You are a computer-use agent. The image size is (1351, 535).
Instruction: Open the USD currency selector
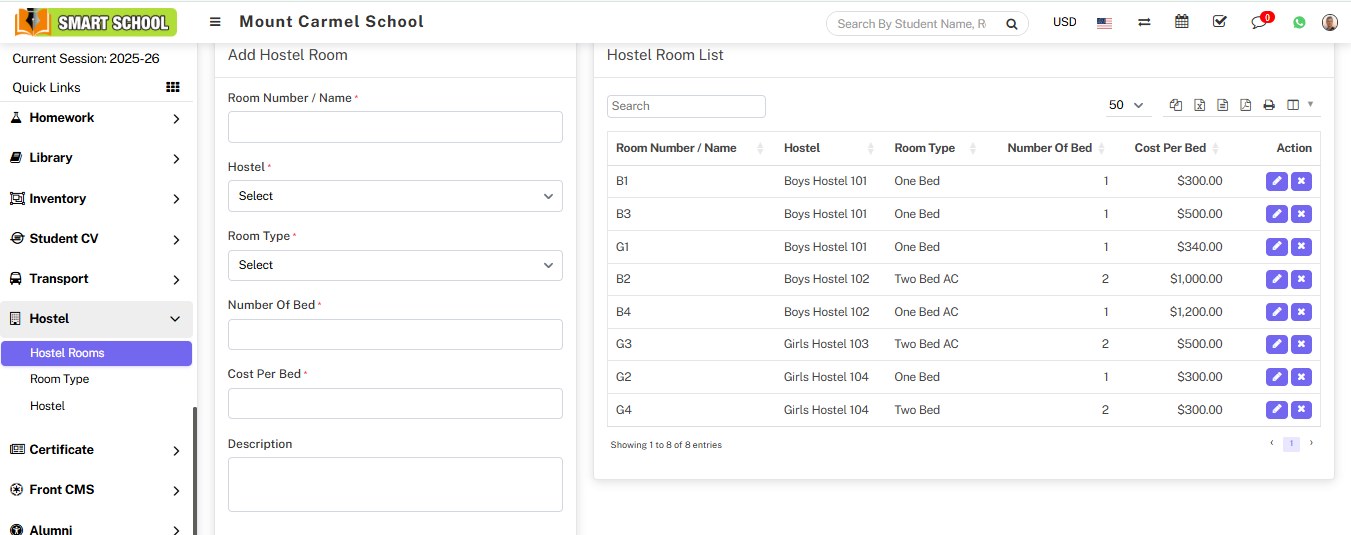tap(1065, 22)
